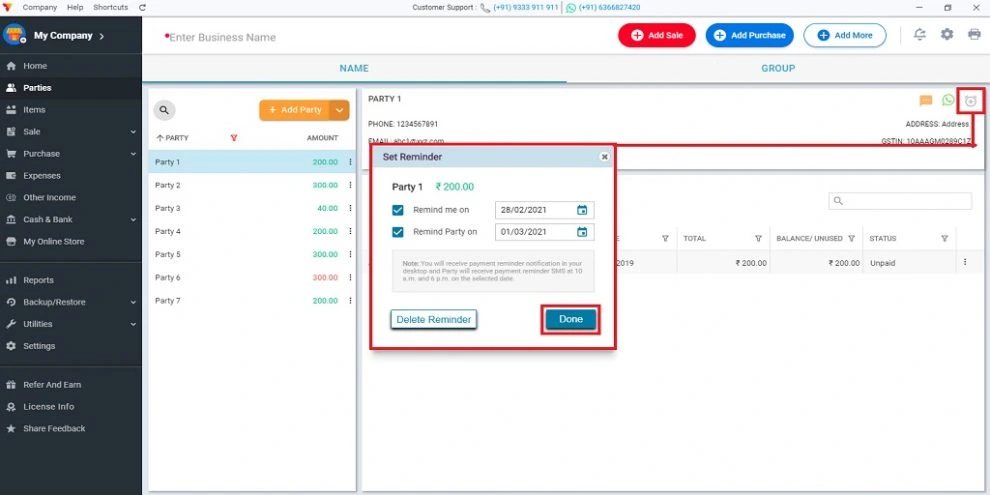Viewport: 990px width, 495px height.
Task: Open the print icon in top bar
Action: tap(974, 35)
